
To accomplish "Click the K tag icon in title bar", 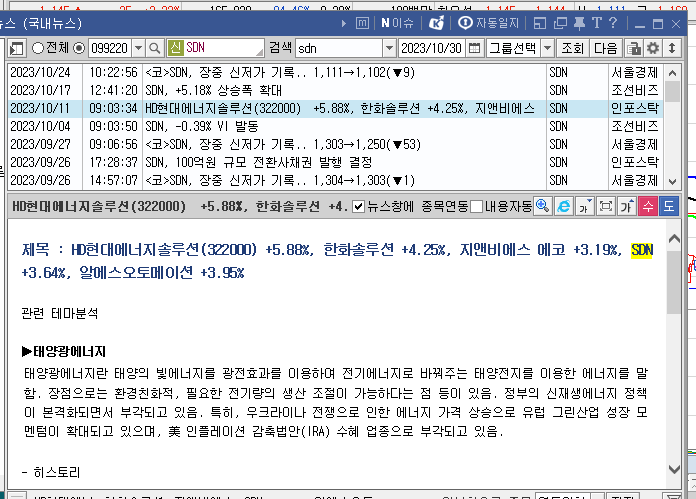I will [x=436, y=23].
